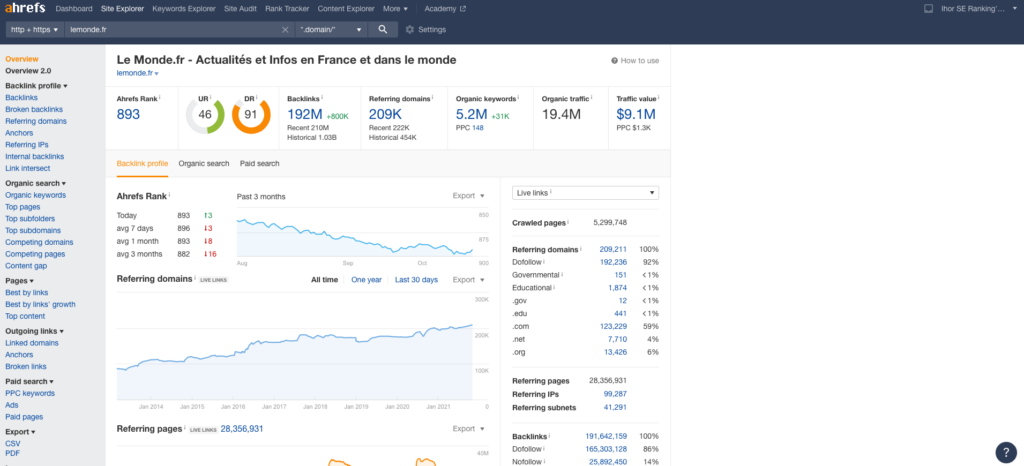This screenshot has height=466, width=1024.
Task: Open Top subfolders in sidebar
Action: pyautogui.click(x=30, y=219)
